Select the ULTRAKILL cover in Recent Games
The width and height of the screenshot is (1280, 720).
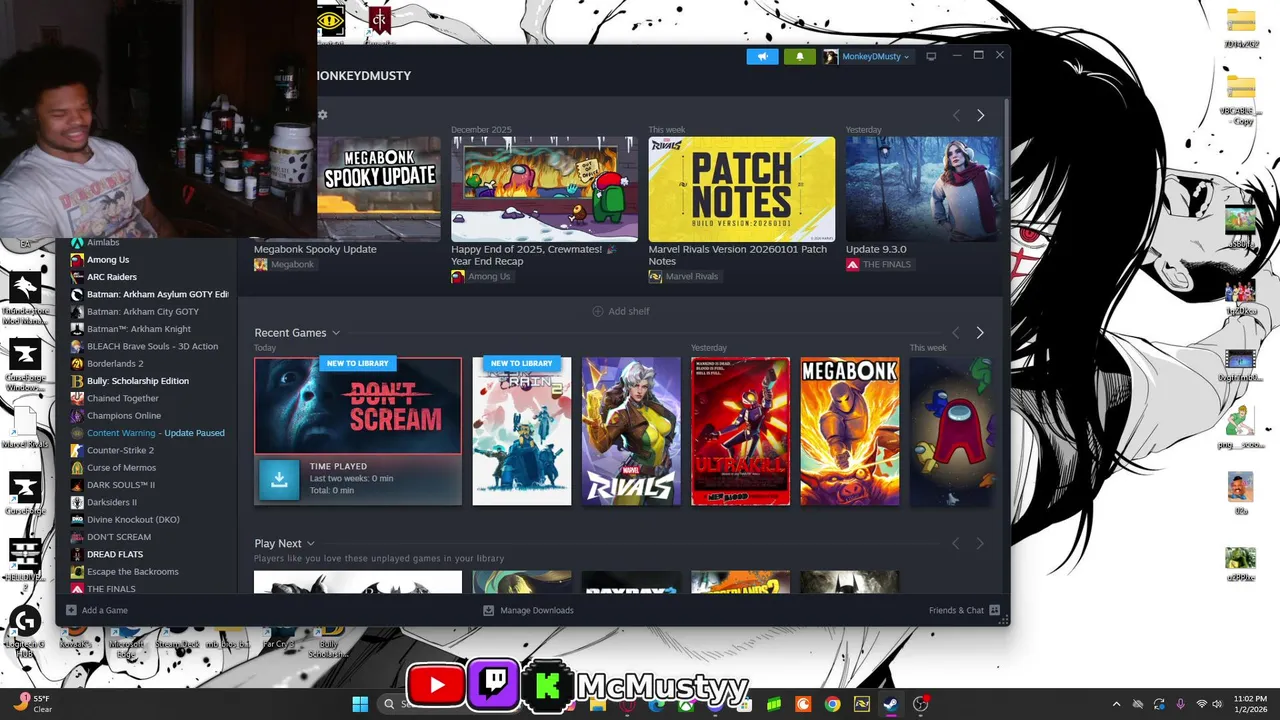pos(740,431)
